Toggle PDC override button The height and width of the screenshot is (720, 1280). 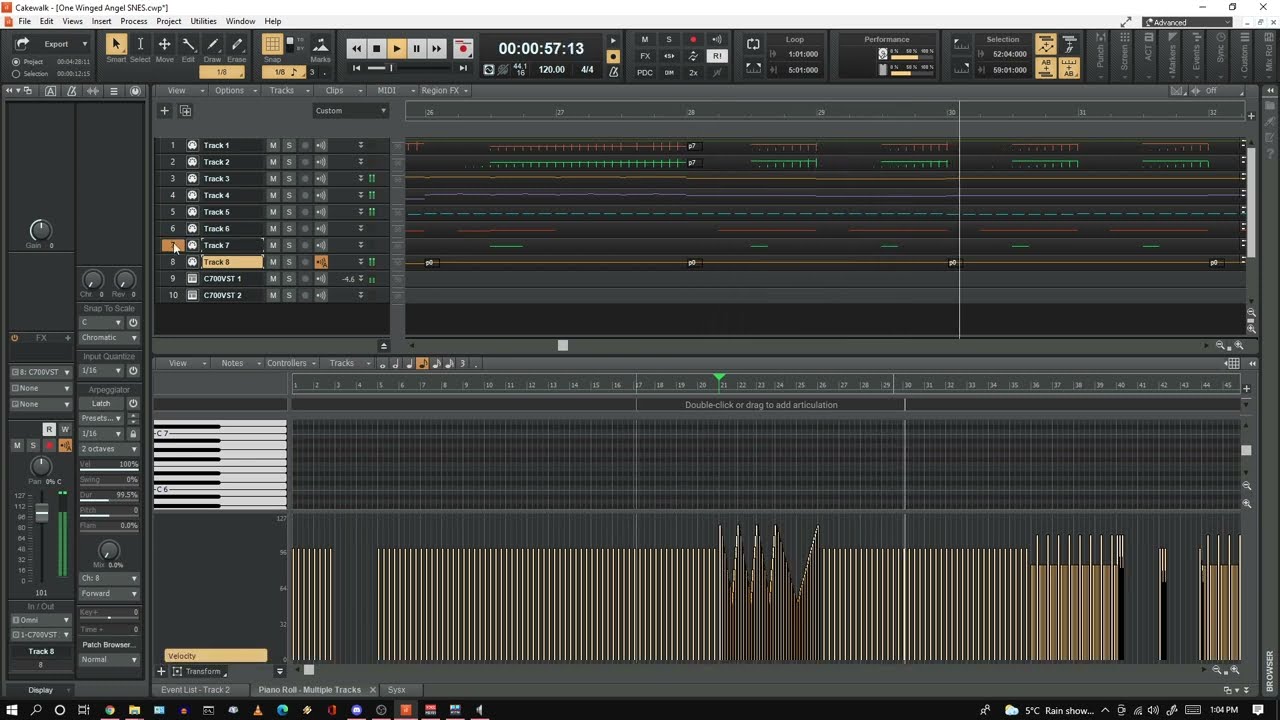pyautogui.click(x=645, y=72)
